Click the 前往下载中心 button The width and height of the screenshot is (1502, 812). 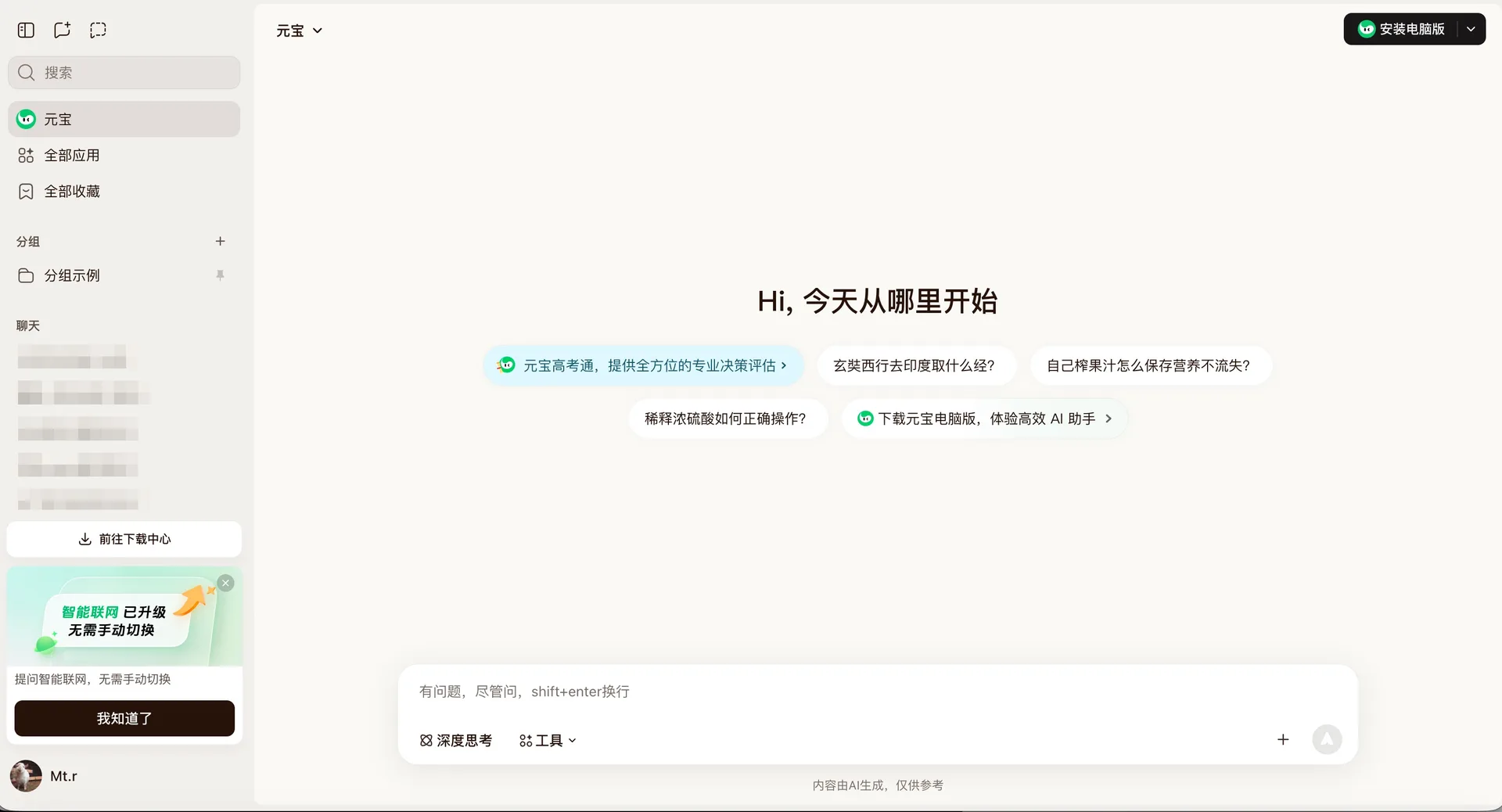coord(124,539)
